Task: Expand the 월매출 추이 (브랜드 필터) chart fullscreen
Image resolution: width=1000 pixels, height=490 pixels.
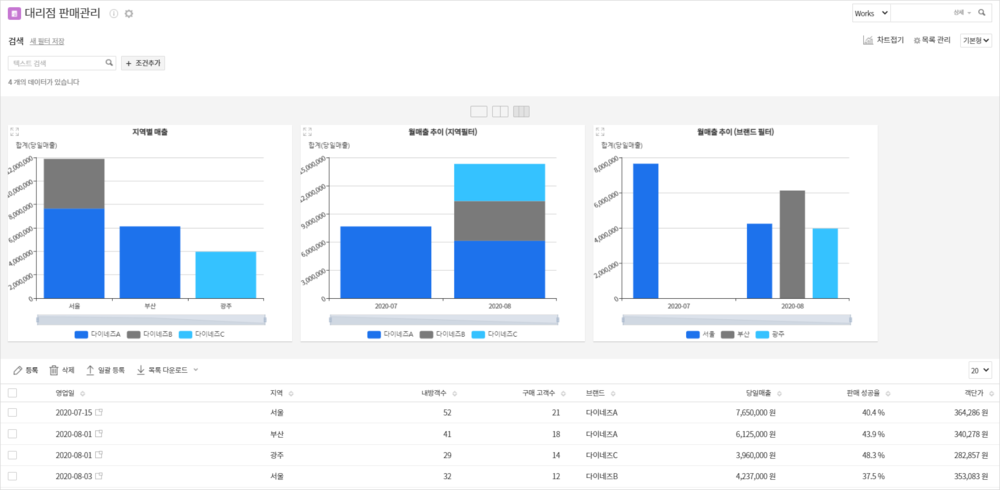Action: click(600, 131)
